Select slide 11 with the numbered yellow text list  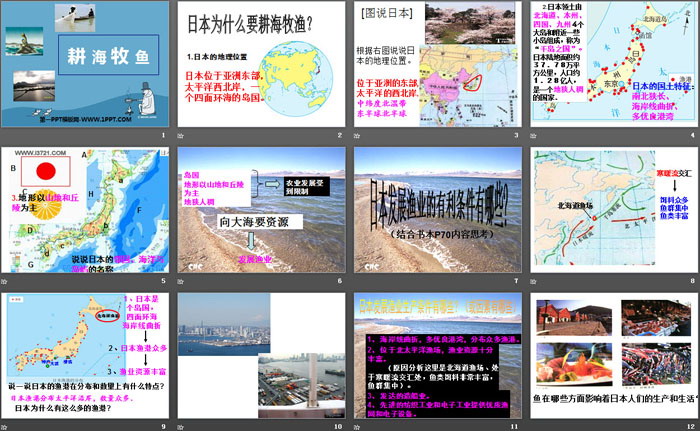tap(438, 355)
